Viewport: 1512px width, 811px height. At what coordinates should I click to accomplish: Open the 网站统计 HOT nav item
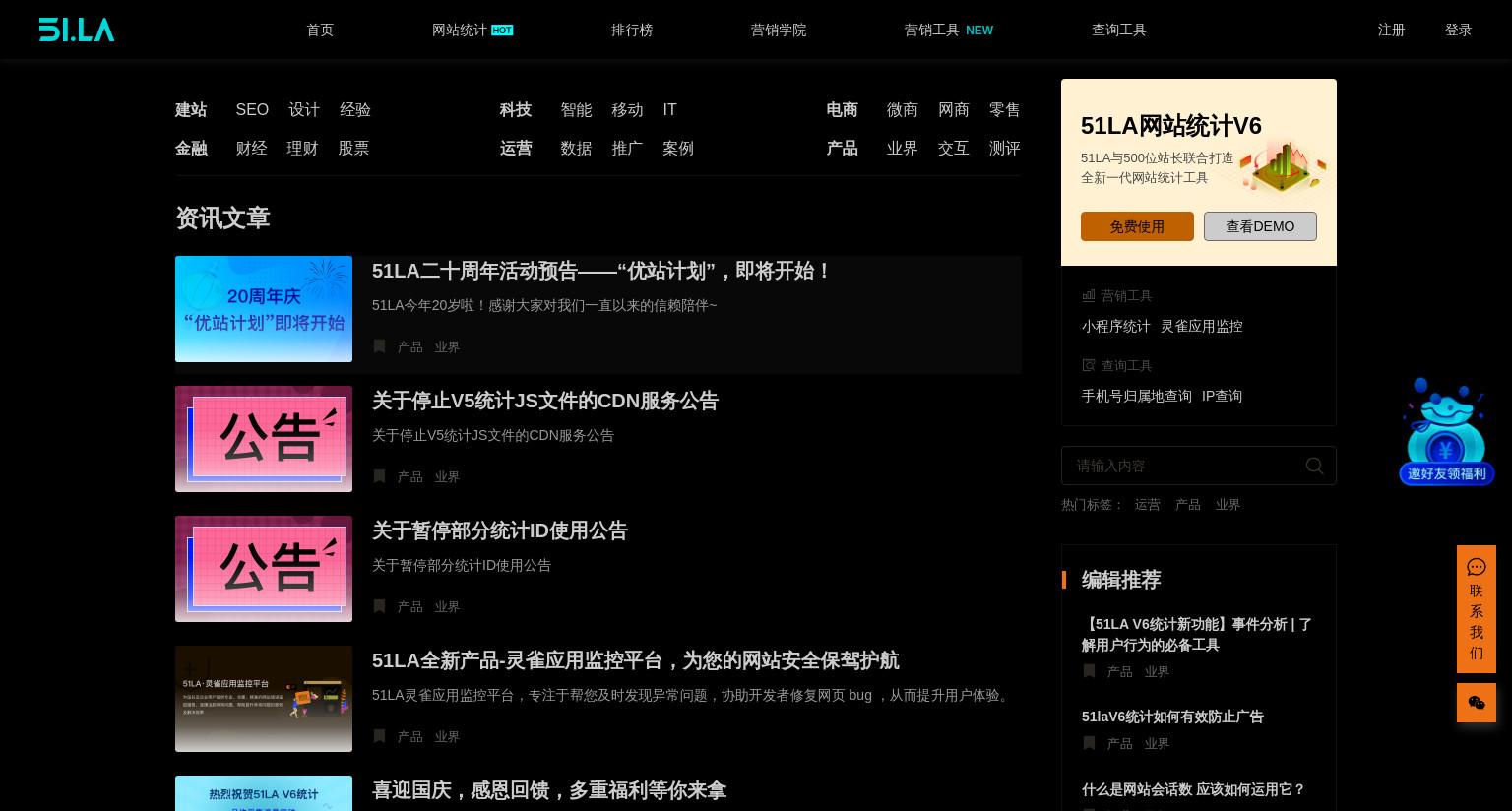click(472, 30)
